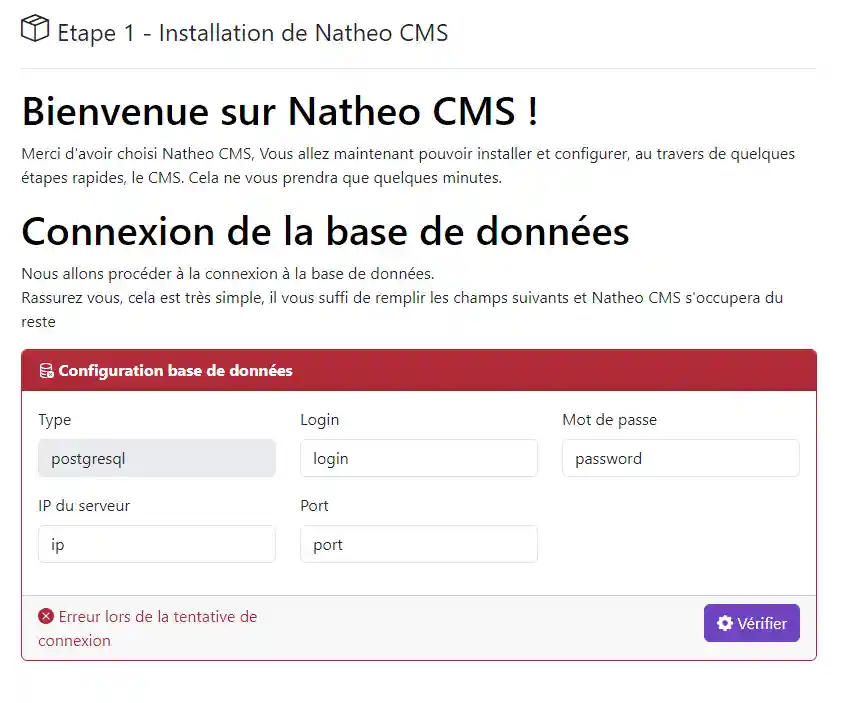This screenshot has width=861, height=703.
Task: Select the Login input field
Action: point(419,458)
